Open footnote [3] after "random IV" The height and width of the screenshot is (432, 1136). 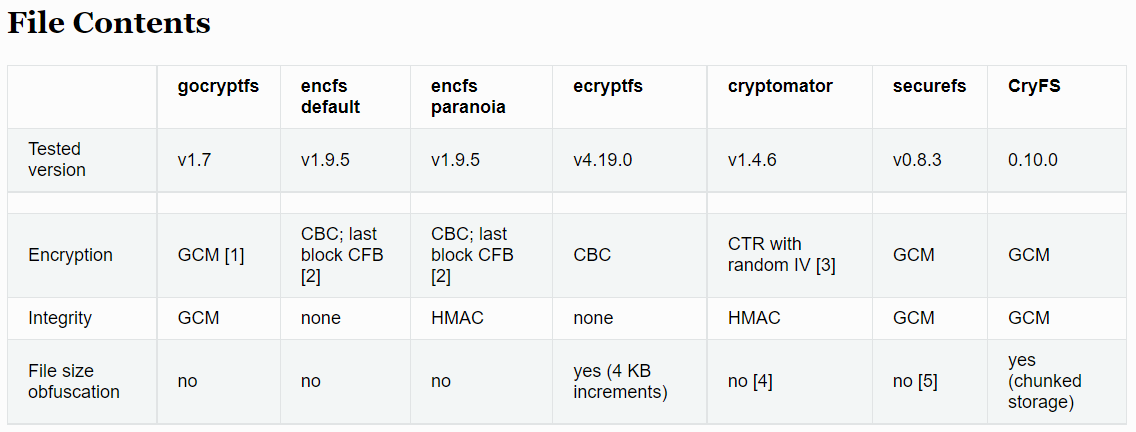[x=823, y=265]
